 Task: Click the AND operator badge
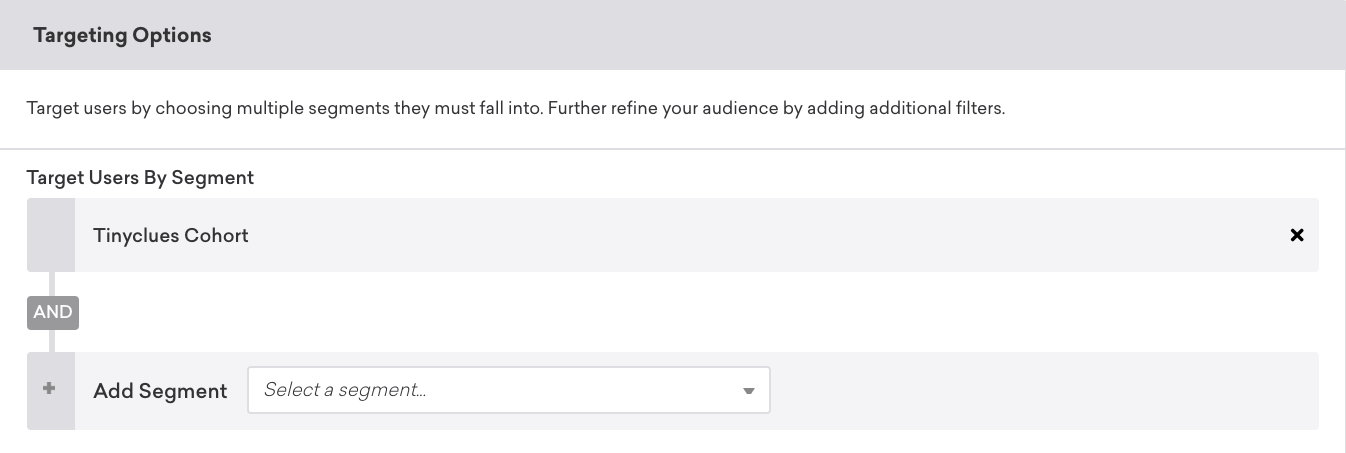pos(53,312)
